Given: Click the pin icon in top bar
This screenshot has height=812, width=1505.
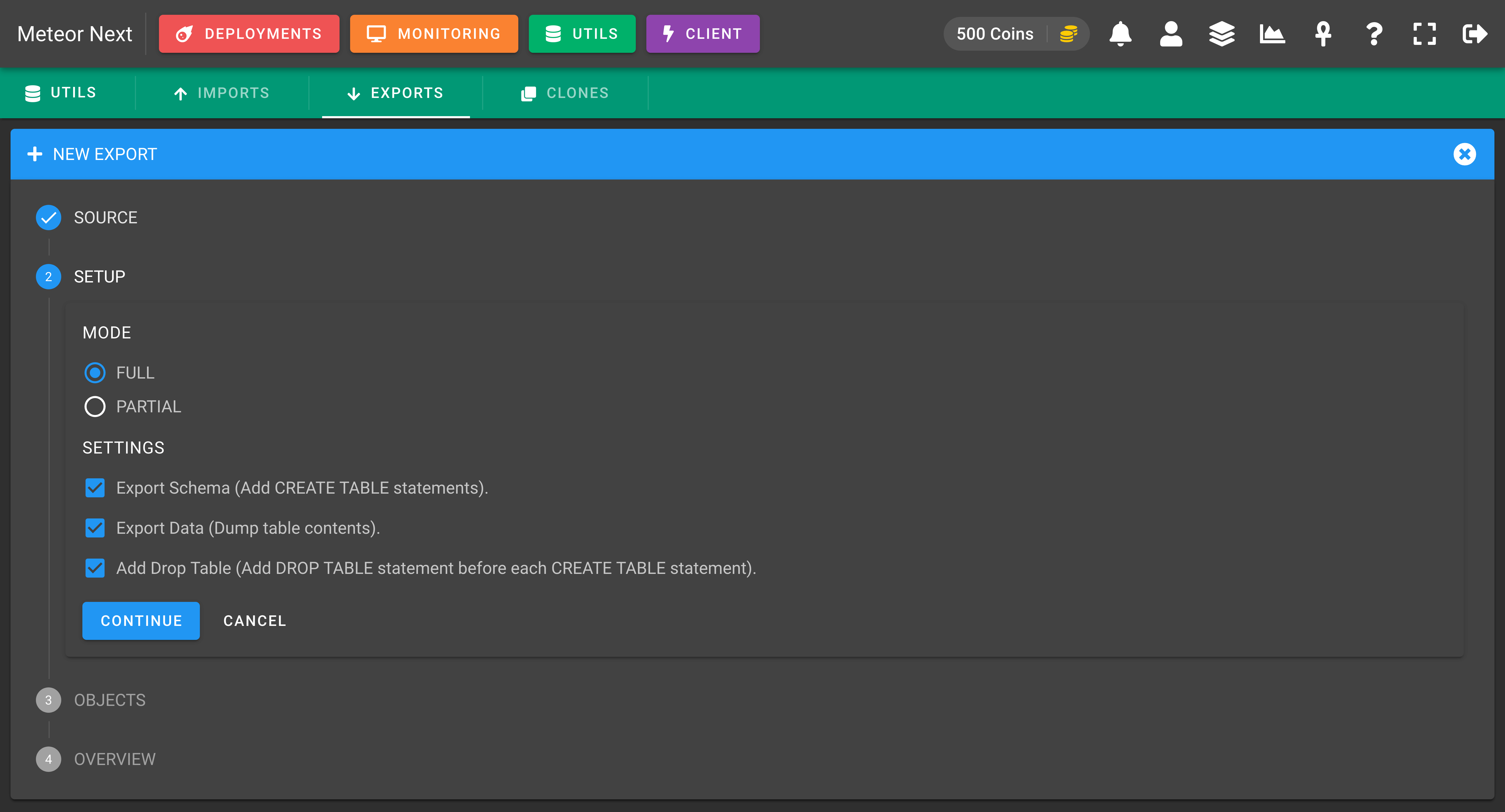Looking at the screenshot, I should click(x=1323, y=34).
